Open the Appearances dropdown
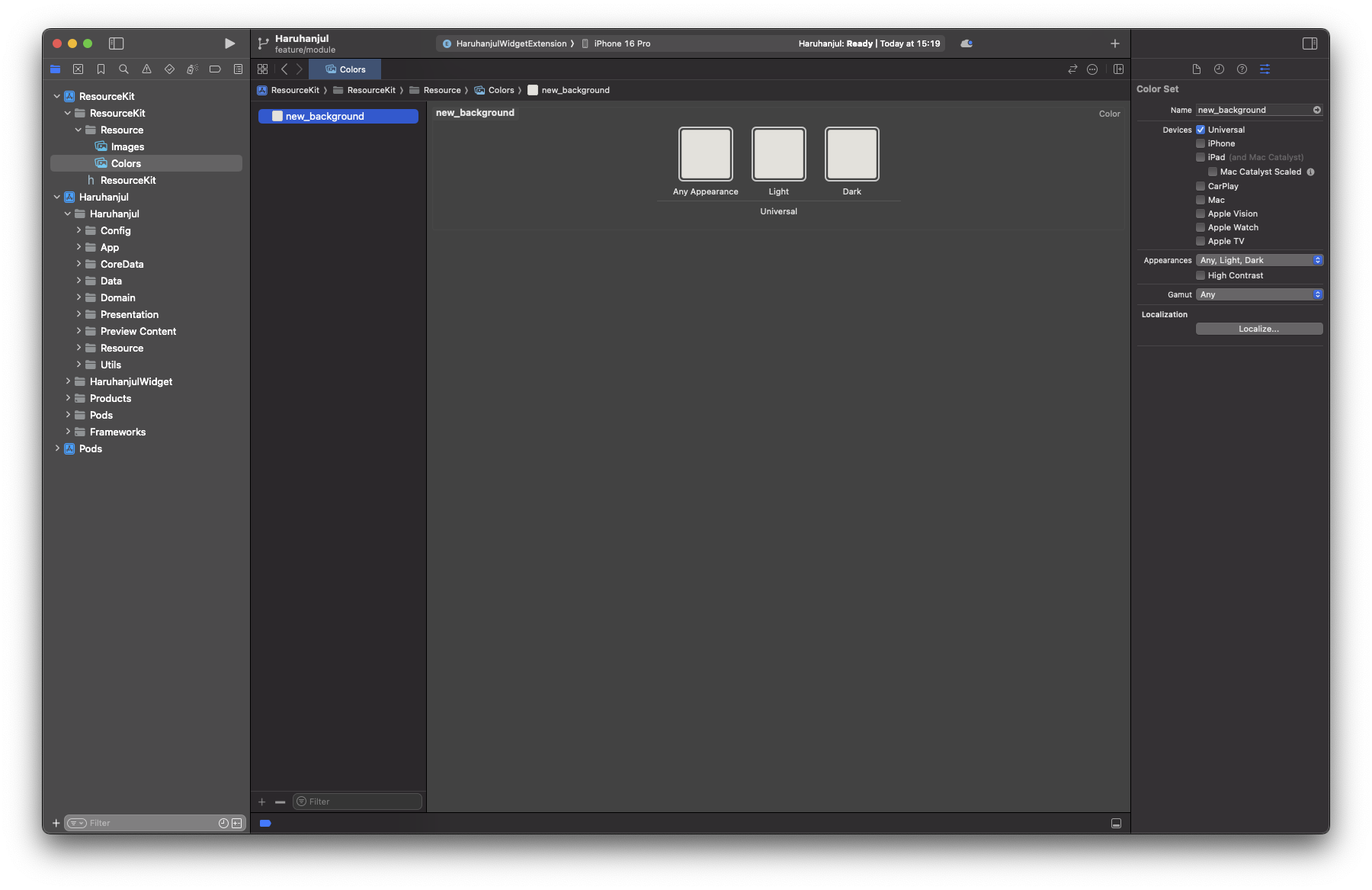Image resolution: width=1372 pixels, height=890 pixels. 1259,260
